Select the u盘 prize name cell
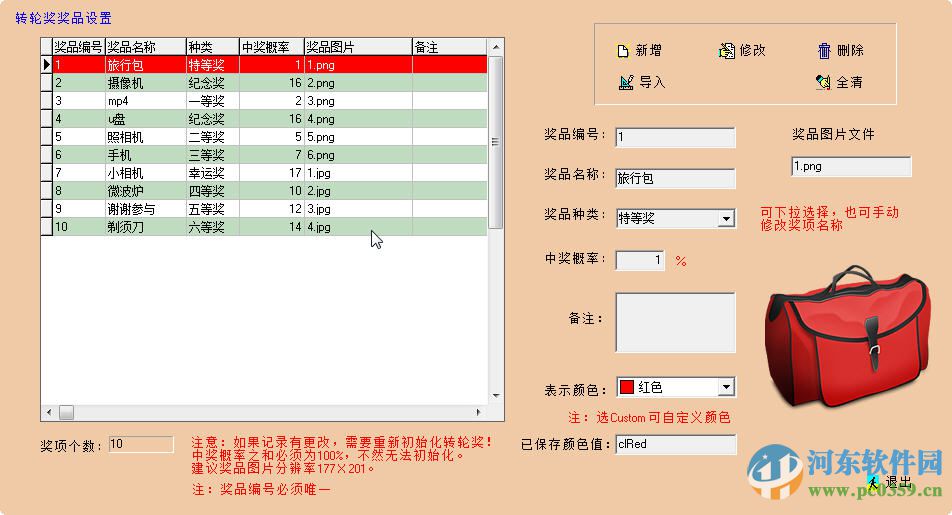This screenshot has width=952, height=515. tap(146, 119)
